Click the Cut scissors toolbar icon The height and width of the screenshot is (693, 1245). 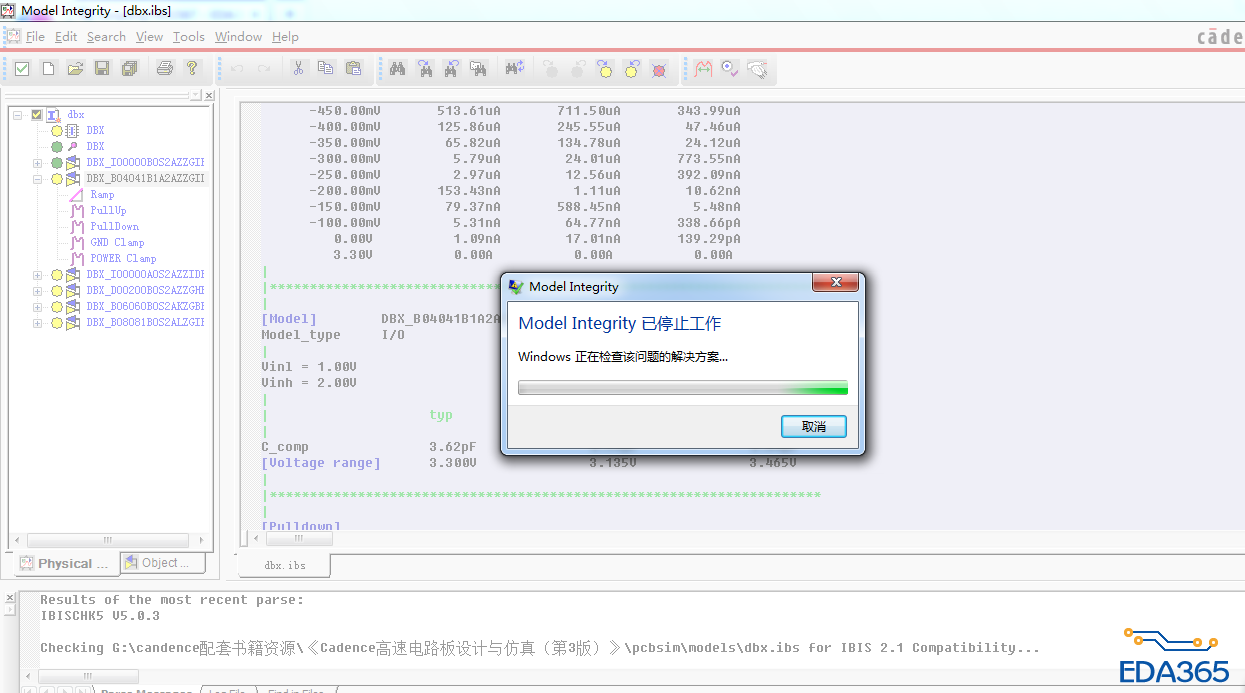pos(298,69)
